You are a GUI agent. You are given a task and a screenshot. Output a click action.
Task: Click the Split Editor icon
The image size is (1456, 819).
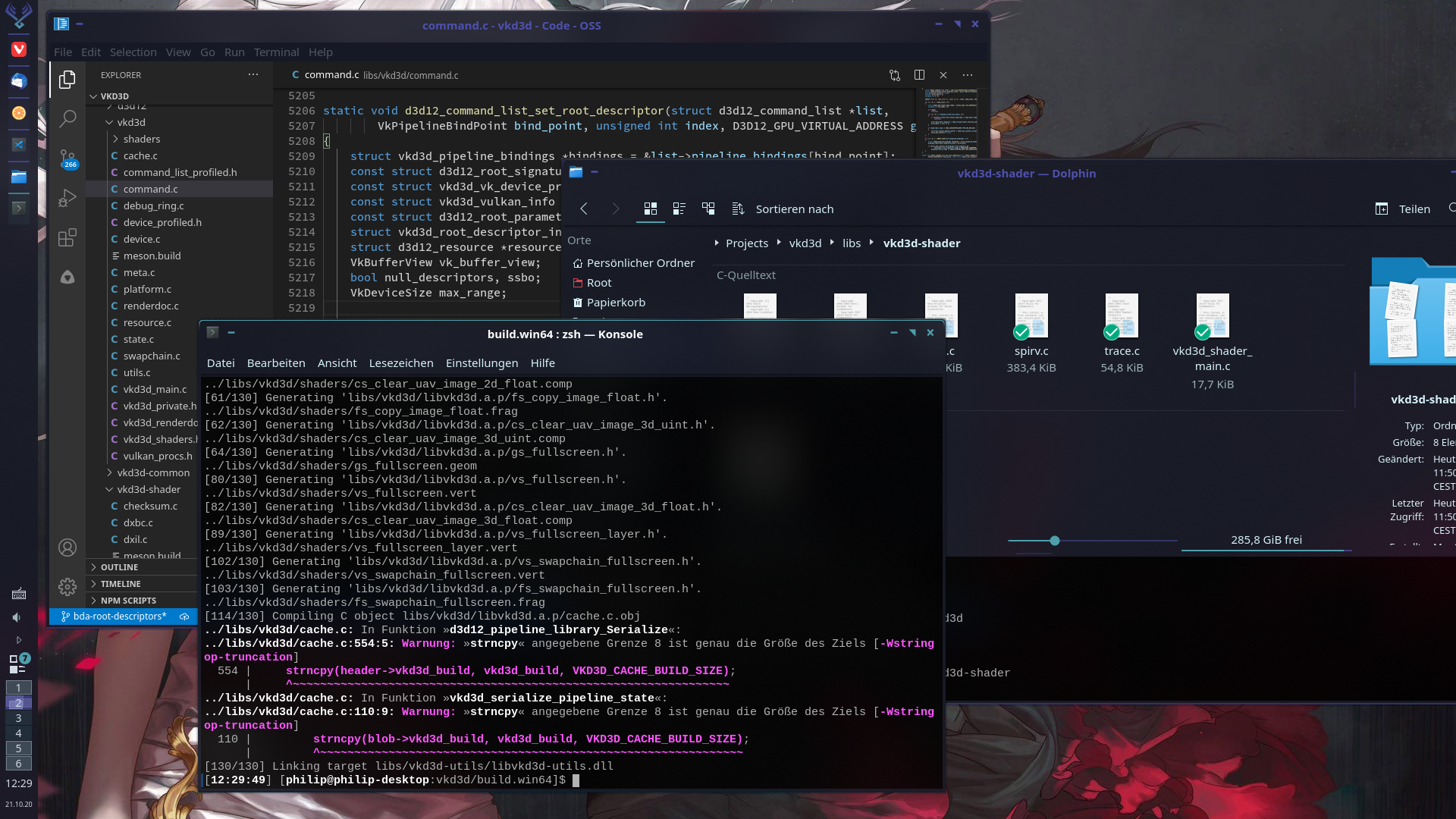click(919, 75)
